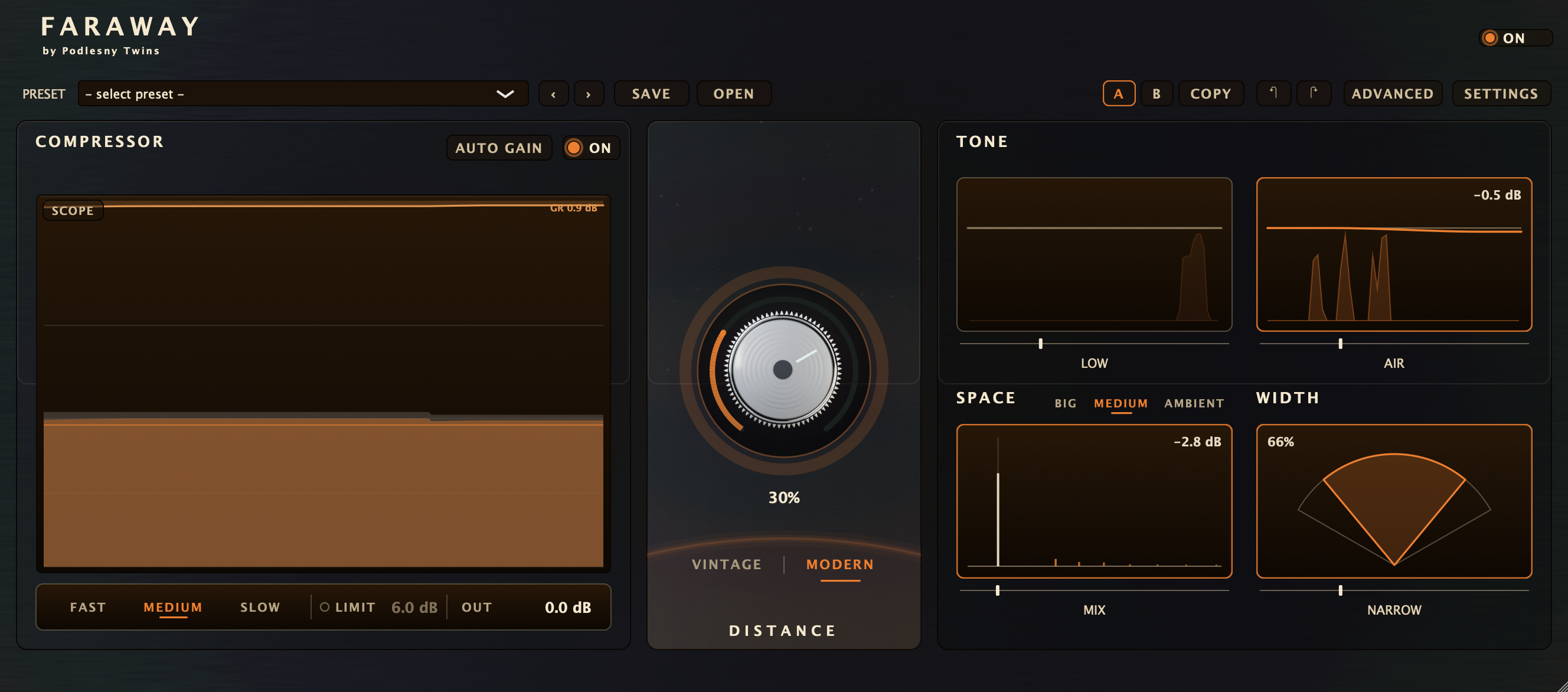Choose VINTAGE distance mode
Image resolution: width=1568 pixels, height=692 pixels.
point(727,565)
